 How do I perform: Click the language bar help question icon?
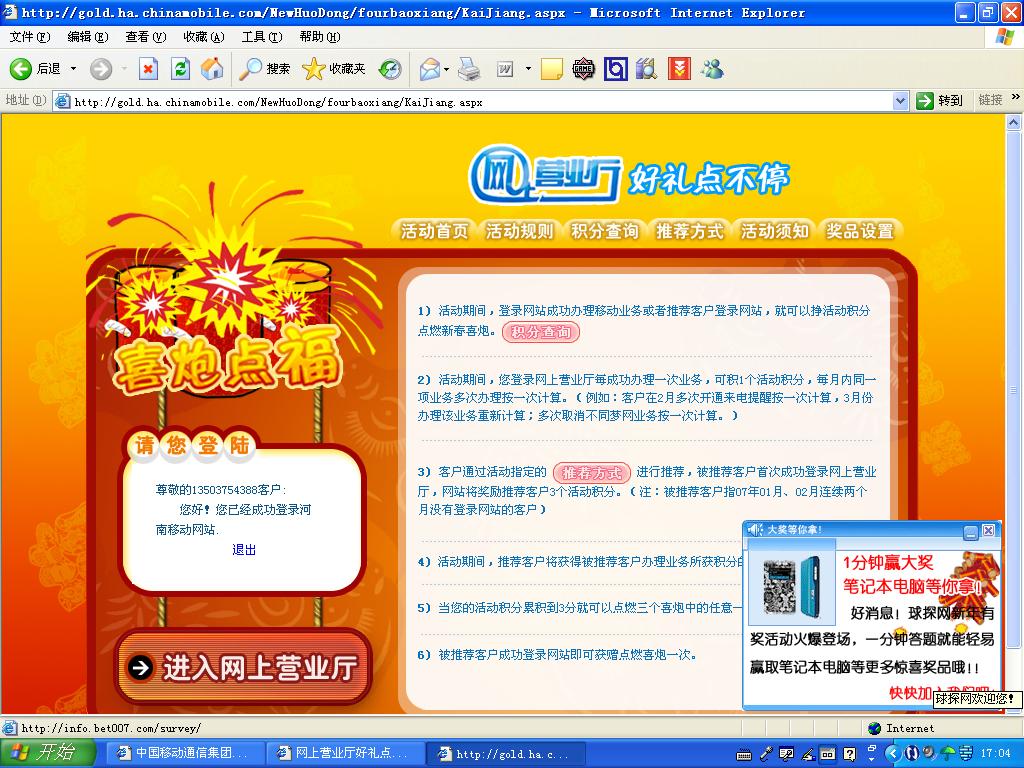[849, 754]
